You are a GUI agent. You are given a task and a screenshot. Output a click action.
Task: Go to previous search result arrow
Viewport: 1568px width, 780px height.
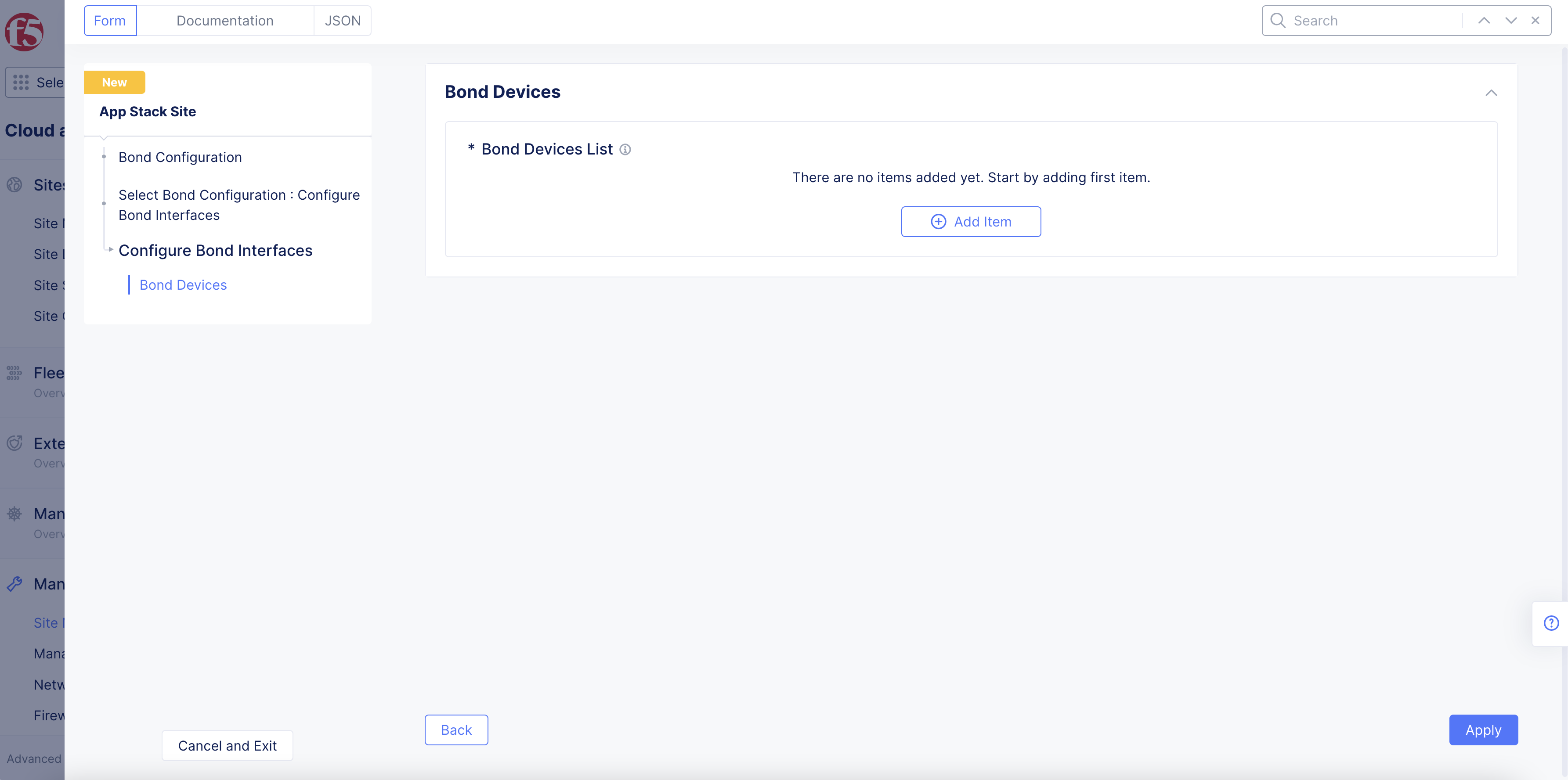pyautogui.click(x=1484, y=21)
